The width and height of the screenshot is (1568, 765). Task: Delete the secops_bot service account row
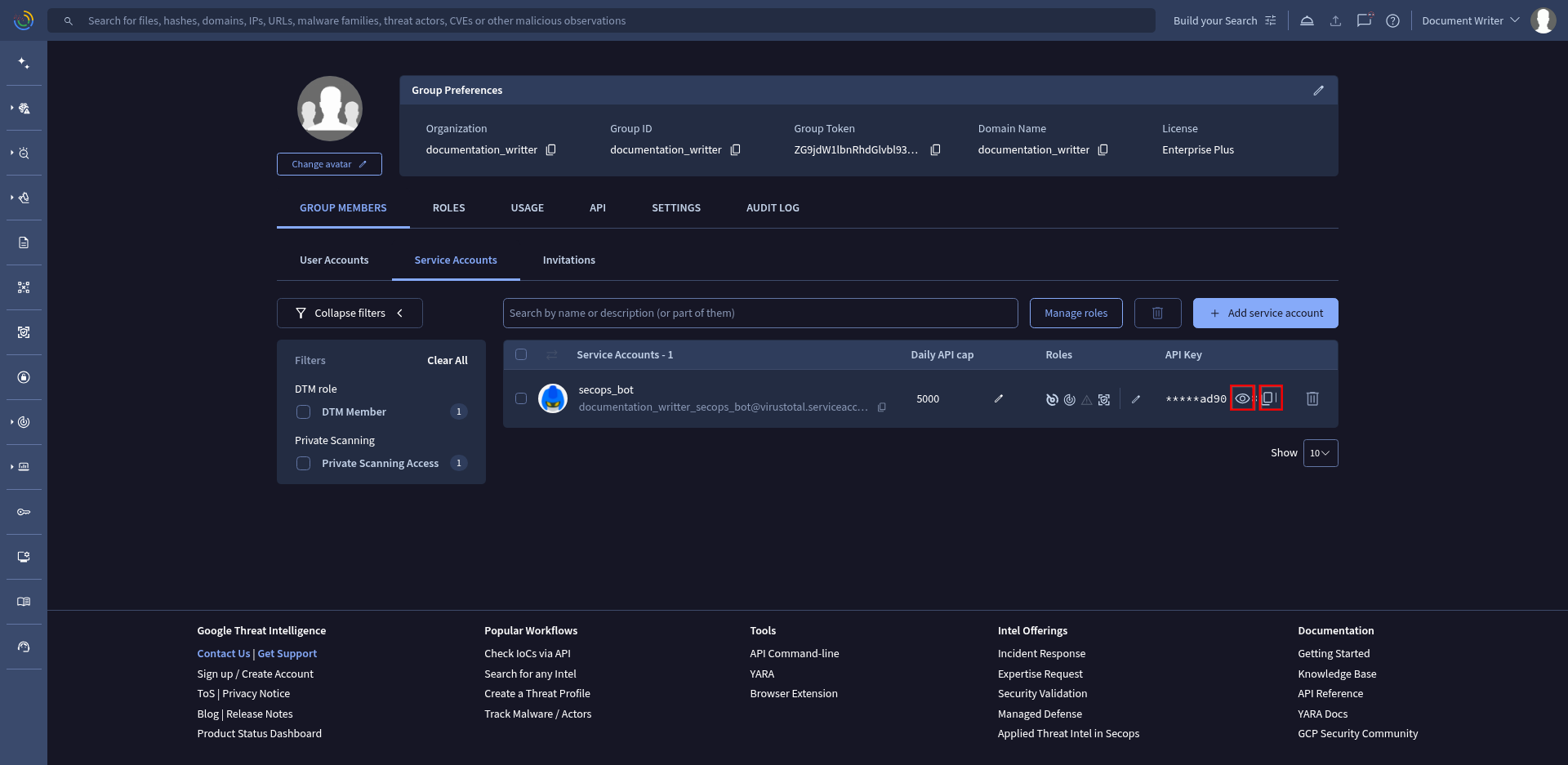pyautogui.click(x=1312, y=398)
